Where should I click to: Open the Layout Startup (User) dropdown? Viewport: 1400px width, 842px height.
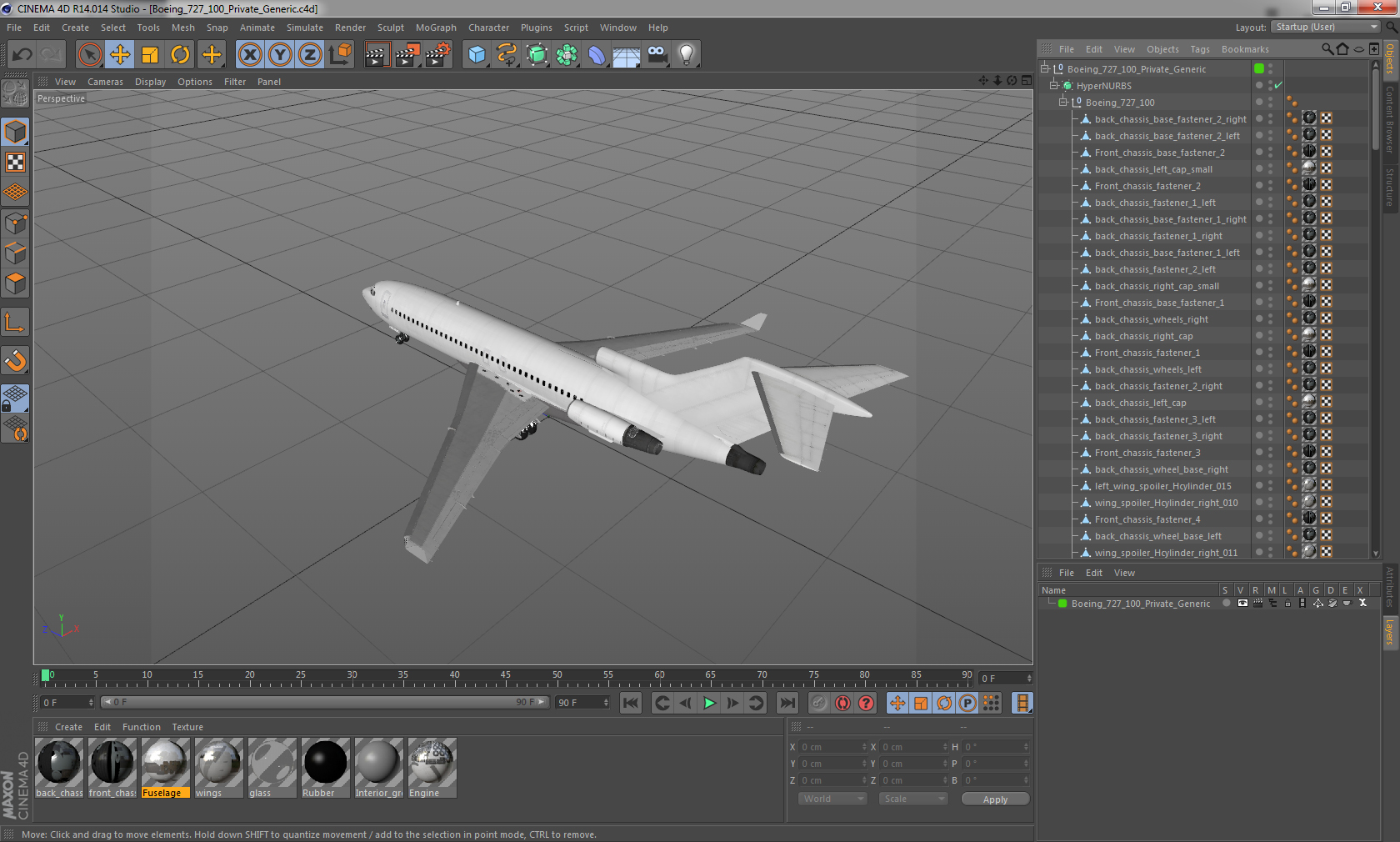point(1327,27)
